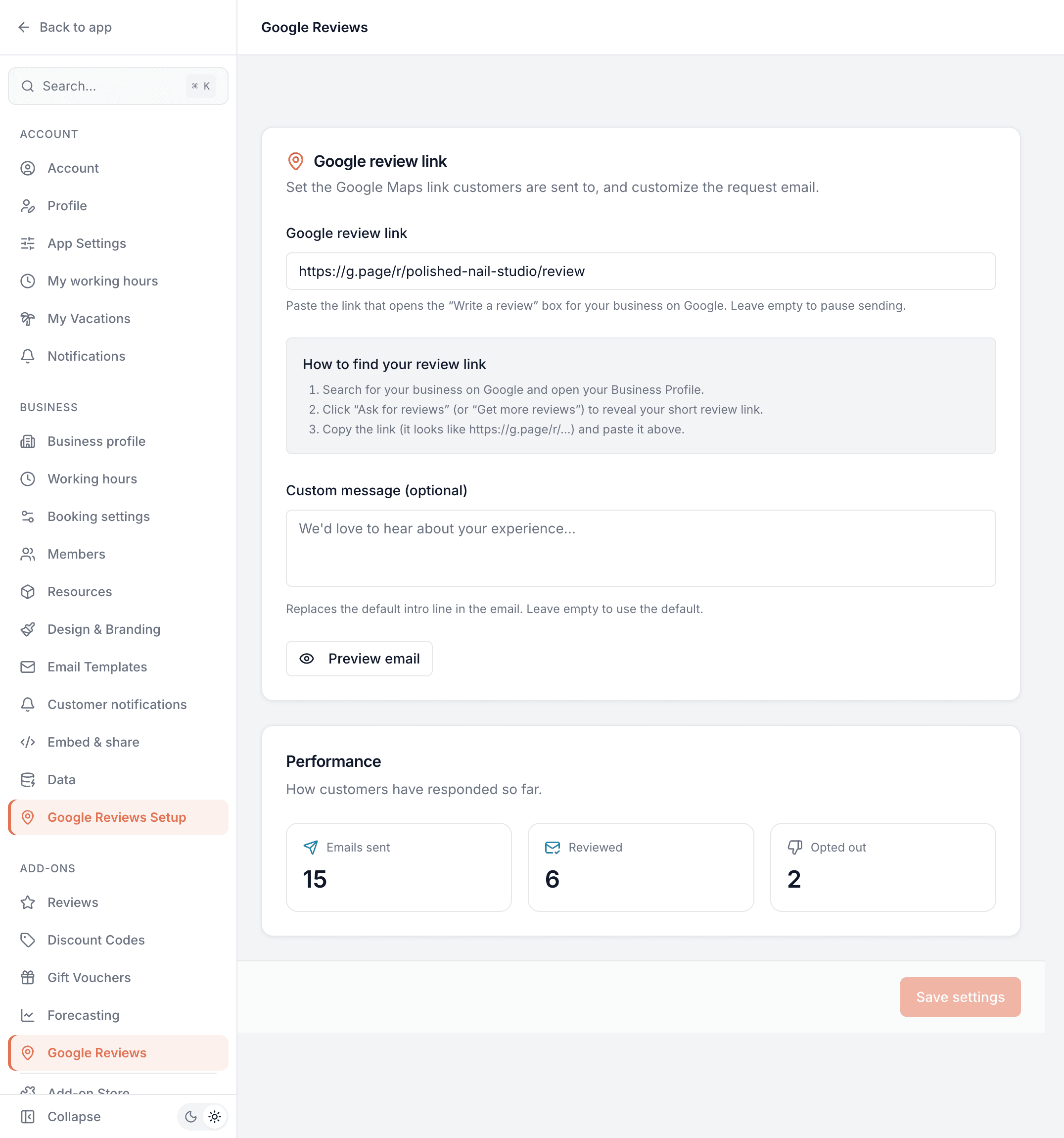Click the eye icon in Preview email
This screenshot has width=1064, height=1138.
pos(307,658)
